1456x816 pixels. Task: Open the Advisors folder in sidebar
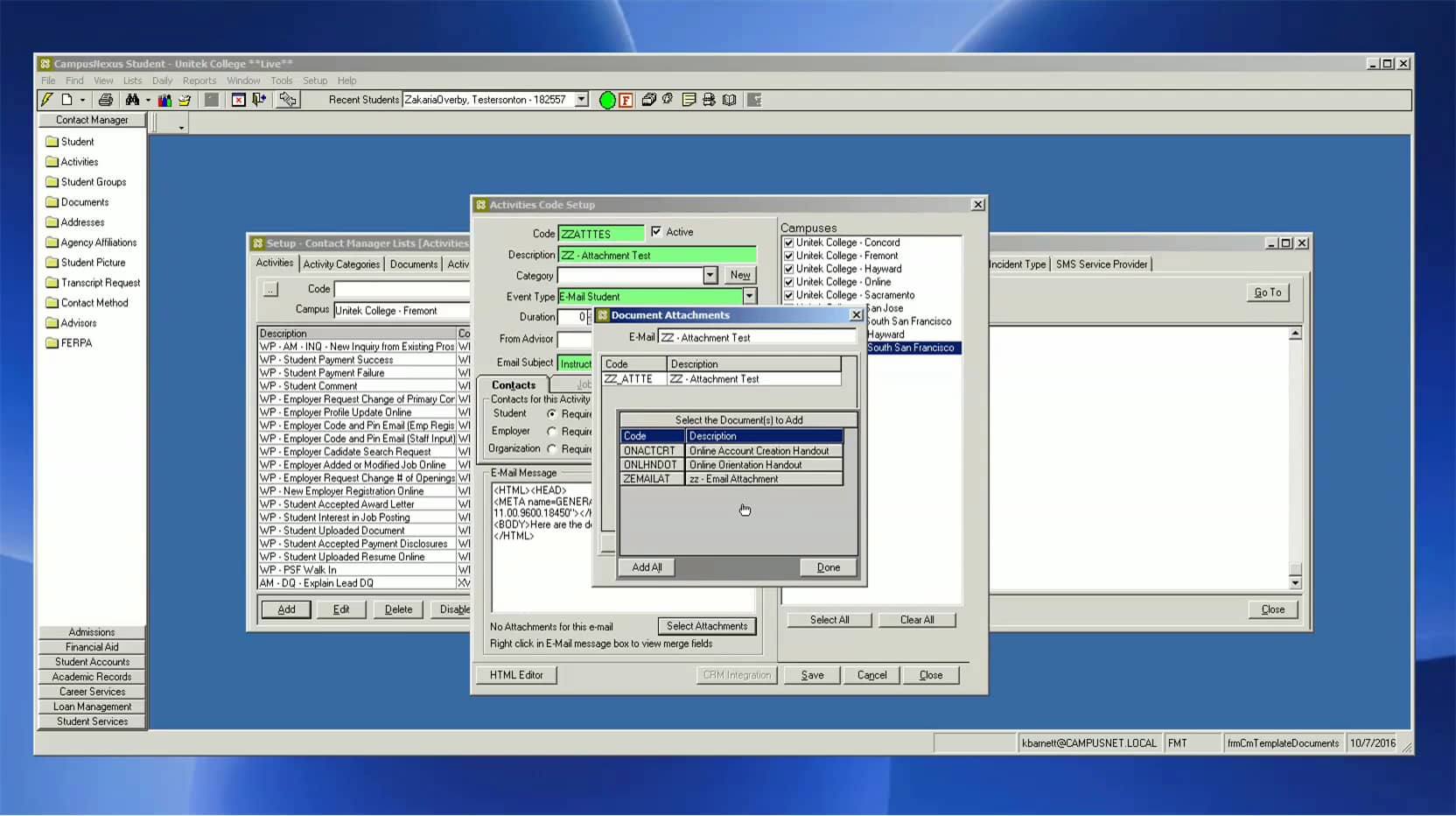click(x=71, y=323)
